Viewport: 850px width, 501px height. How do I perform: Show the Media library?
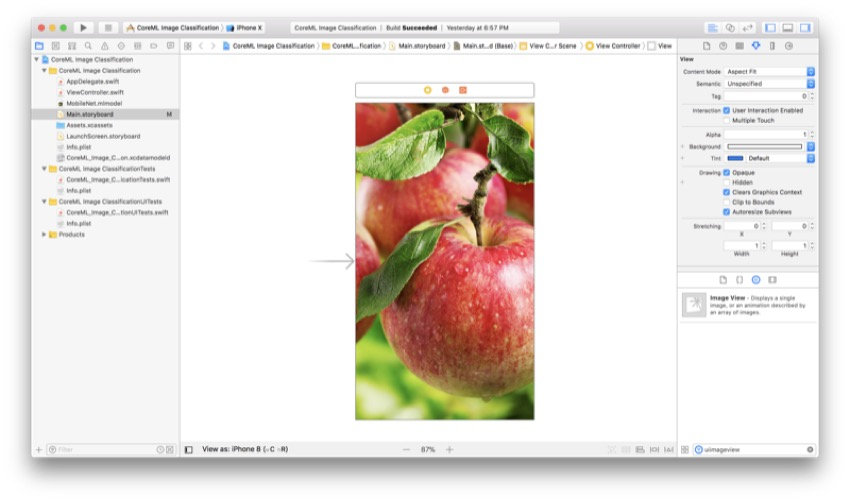pyautogui.click(x=772, y=280)
